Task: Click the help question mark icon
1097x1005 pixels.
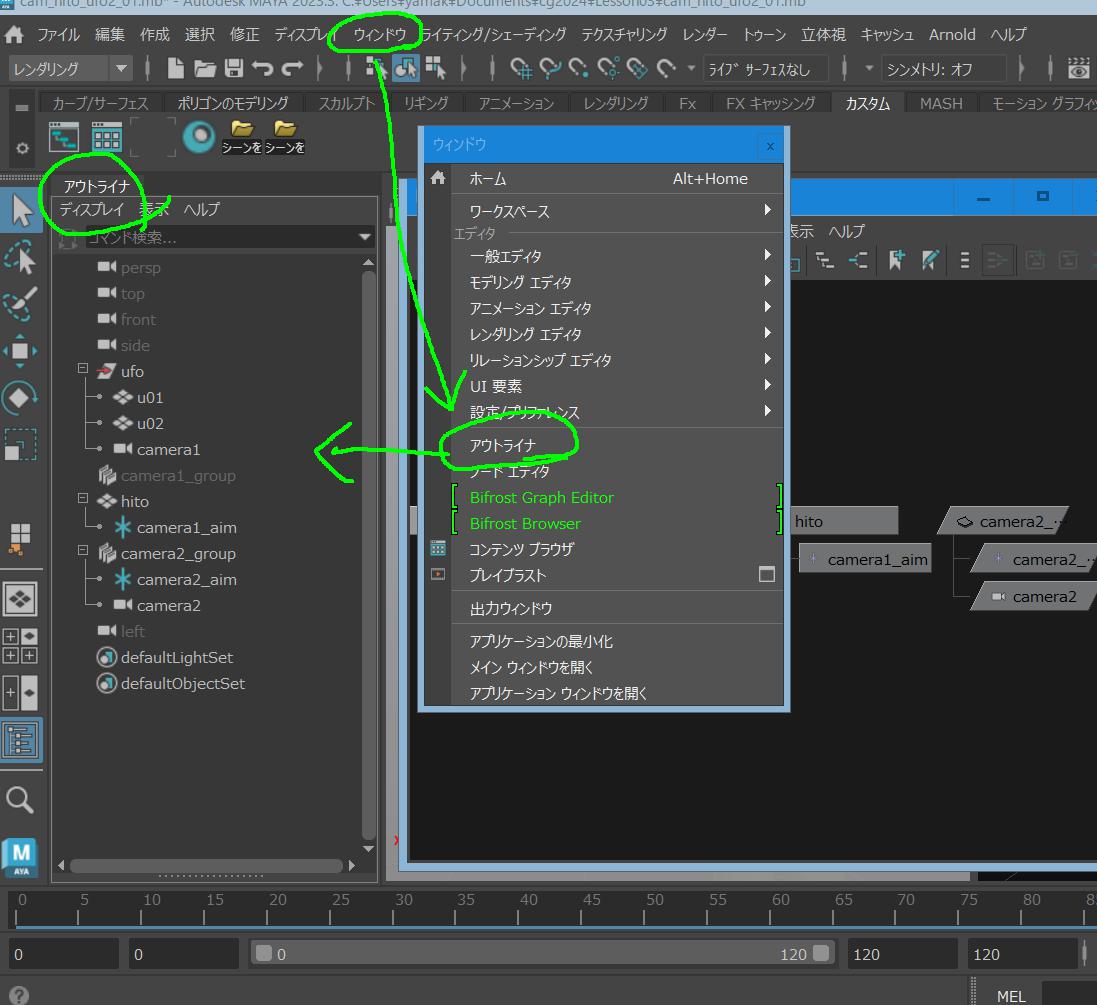Action: pos(19,995)
